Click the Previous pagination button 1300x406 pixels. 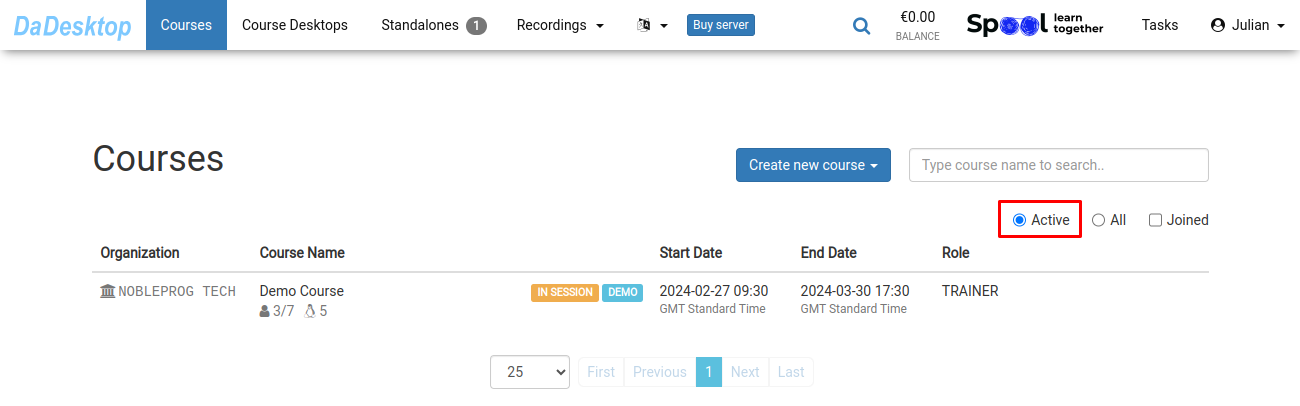(x=660, y=372)
